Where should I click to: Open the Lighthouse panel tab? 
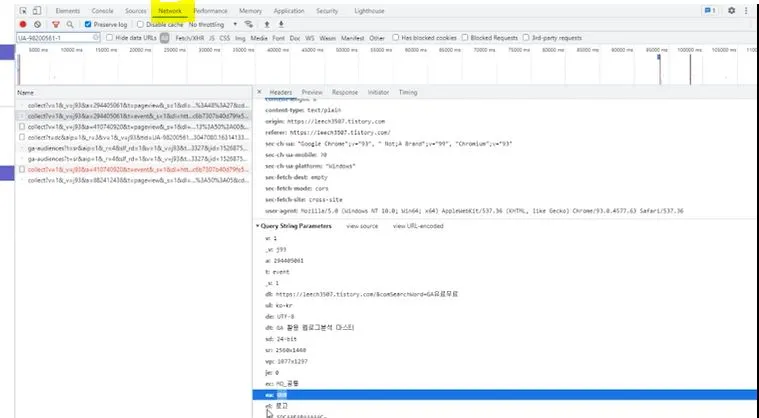pyautogui.click(x=369, y=11)
